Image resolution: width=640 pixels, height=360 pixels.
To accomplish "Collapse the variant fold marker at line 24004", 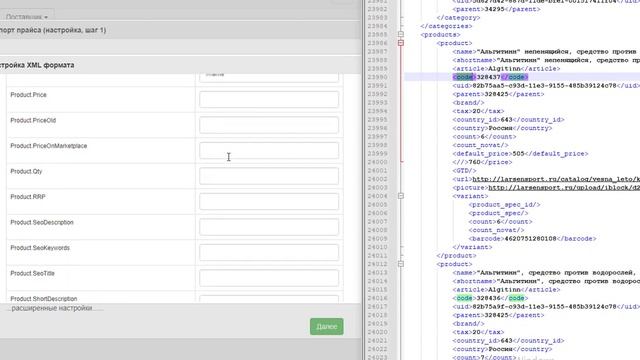I will [x=401, y=196].
